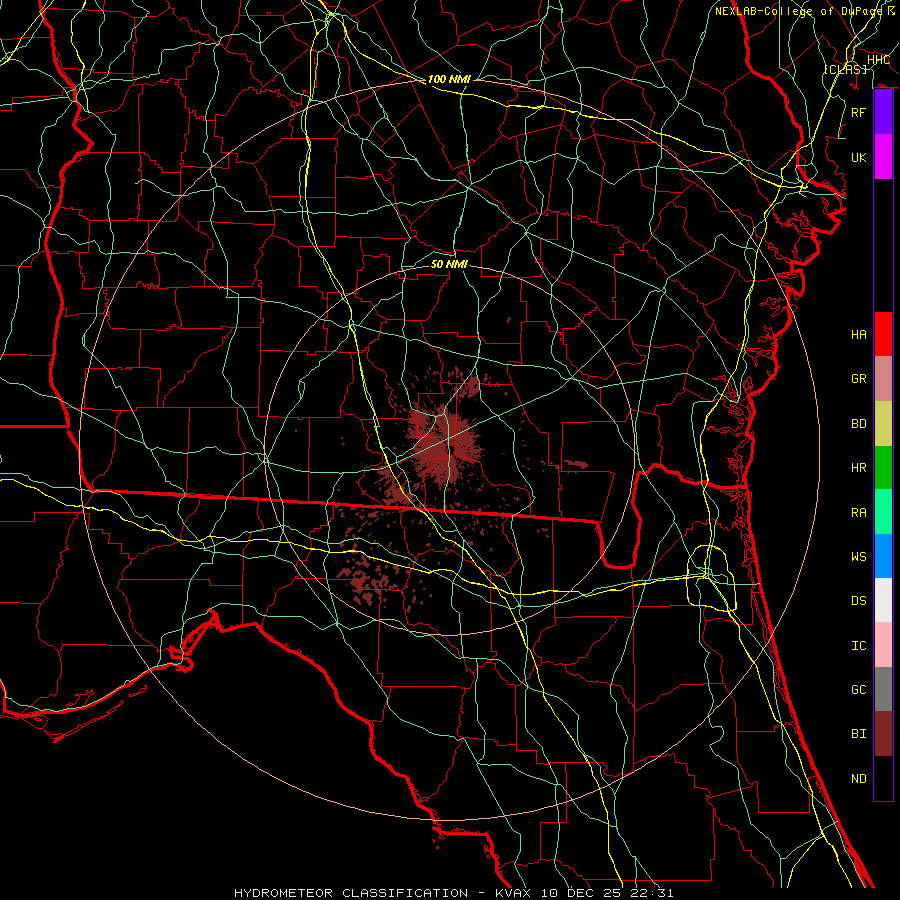Click the BI legend label
Screen dimensions: 900x900
859,734
